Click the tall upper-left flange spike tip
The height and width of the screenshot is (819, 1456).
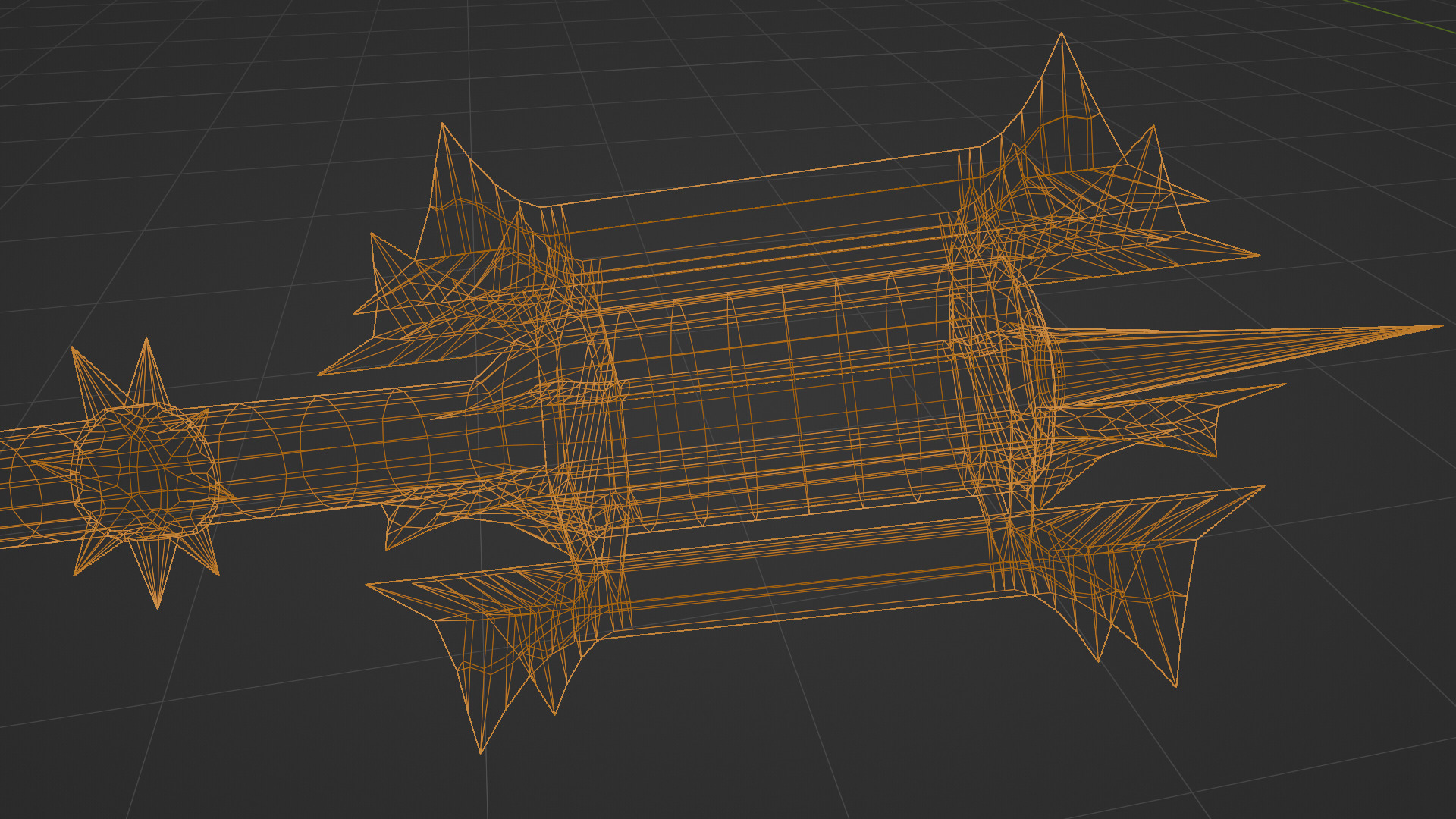(x=442, y=124)
